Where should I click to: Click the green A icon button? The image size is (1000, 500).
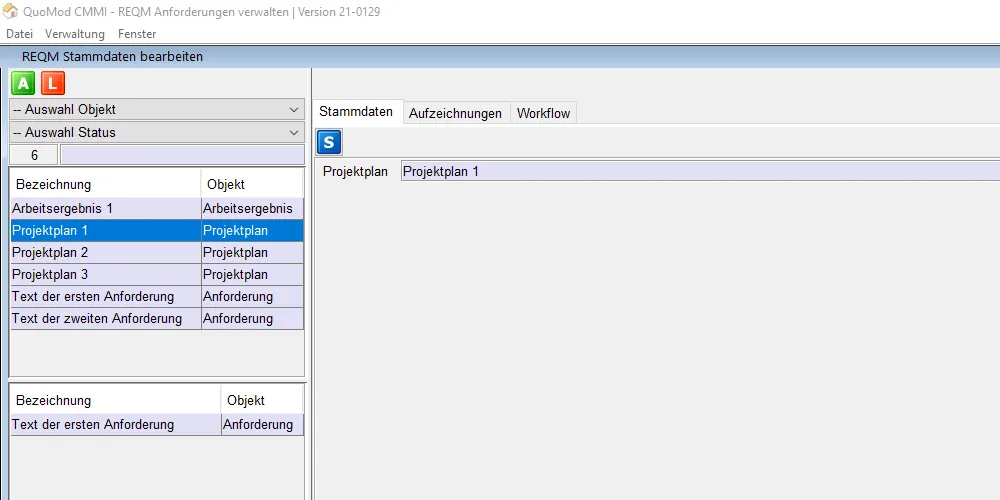tap(24, 84)
